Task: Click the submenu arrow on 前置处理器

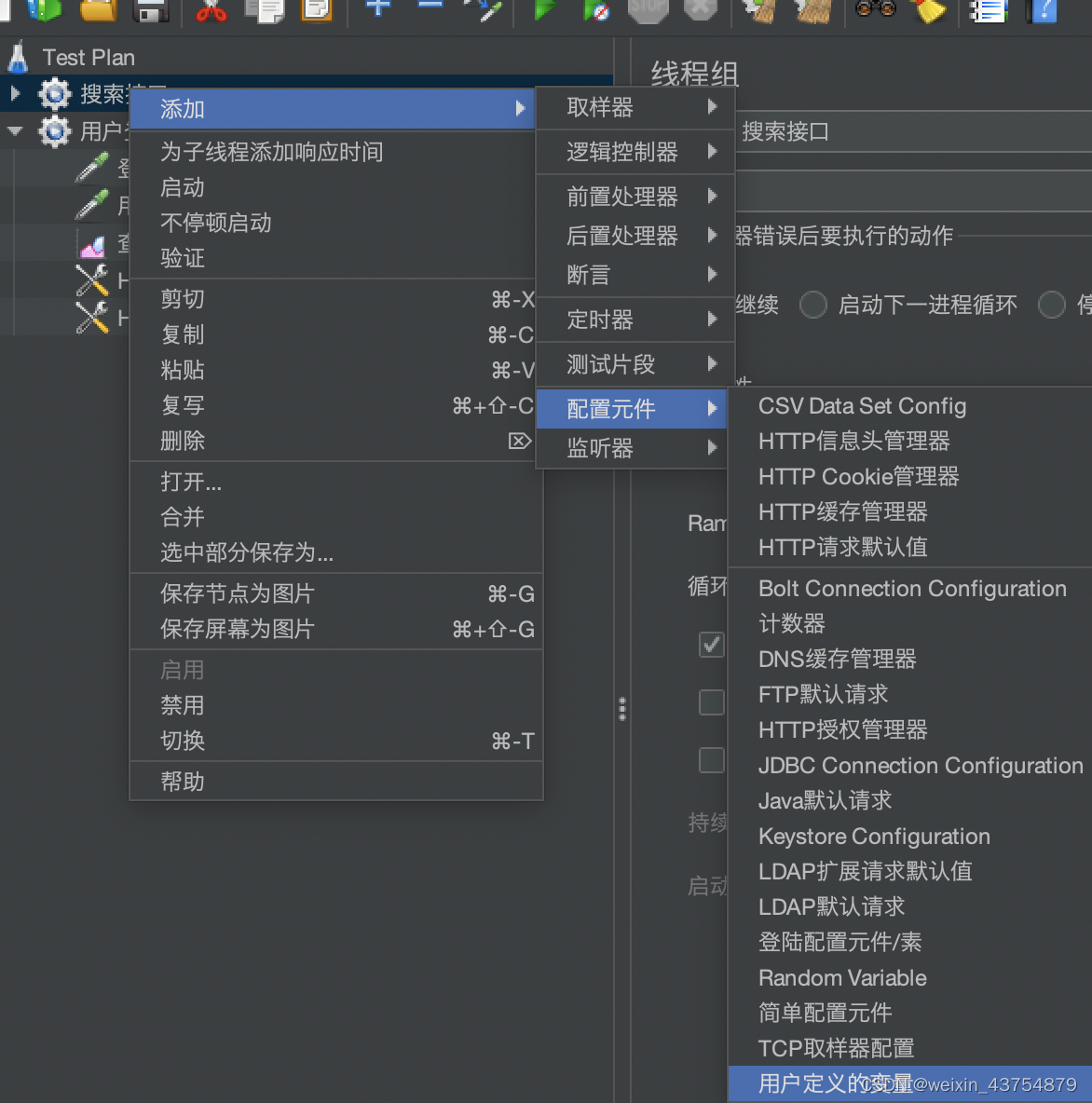Action: pos(712,196)
